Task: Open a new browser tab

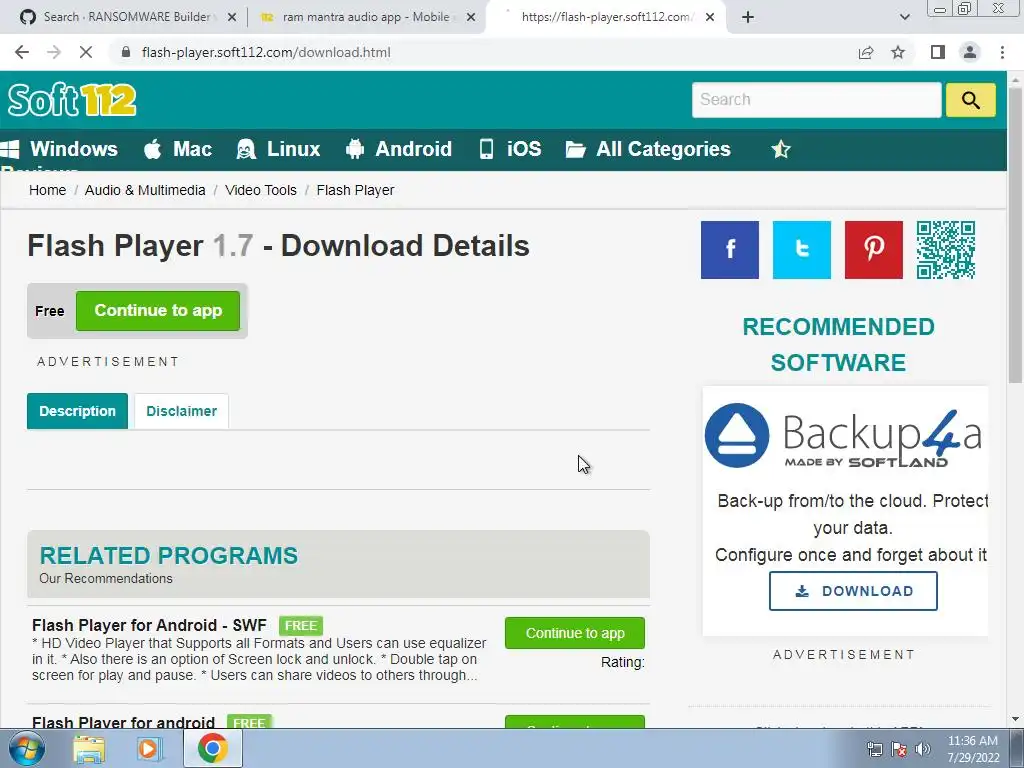Action: tap(748, 17)
